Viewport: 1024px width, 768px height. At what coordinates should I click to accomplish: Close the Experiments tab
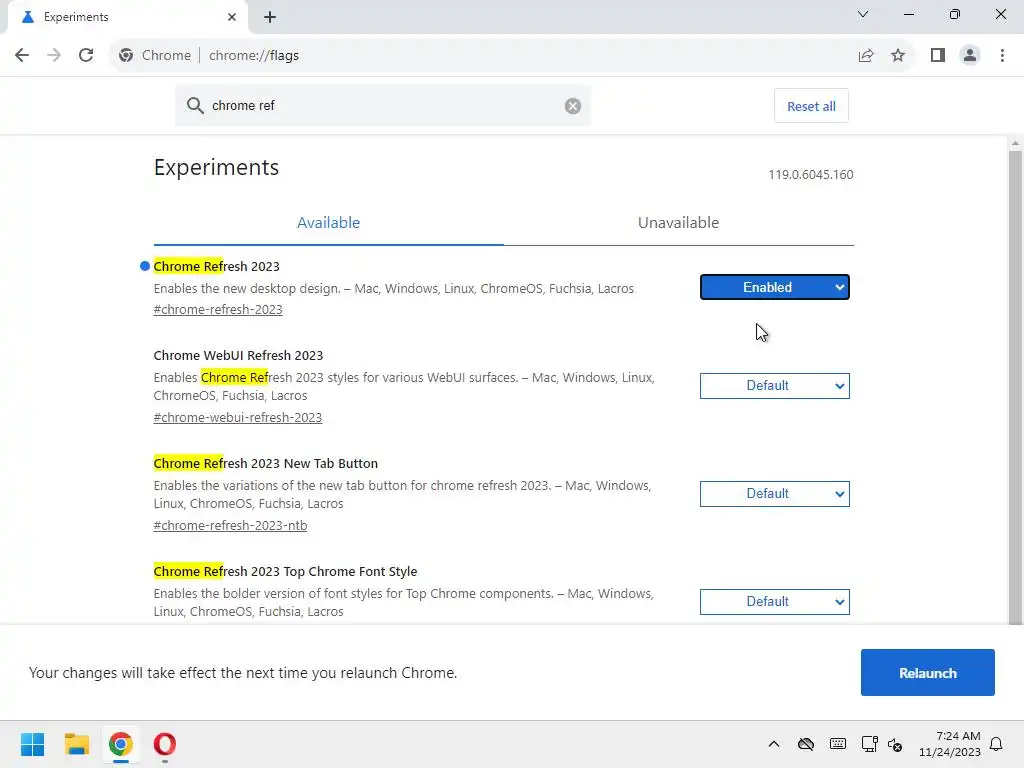232,17
